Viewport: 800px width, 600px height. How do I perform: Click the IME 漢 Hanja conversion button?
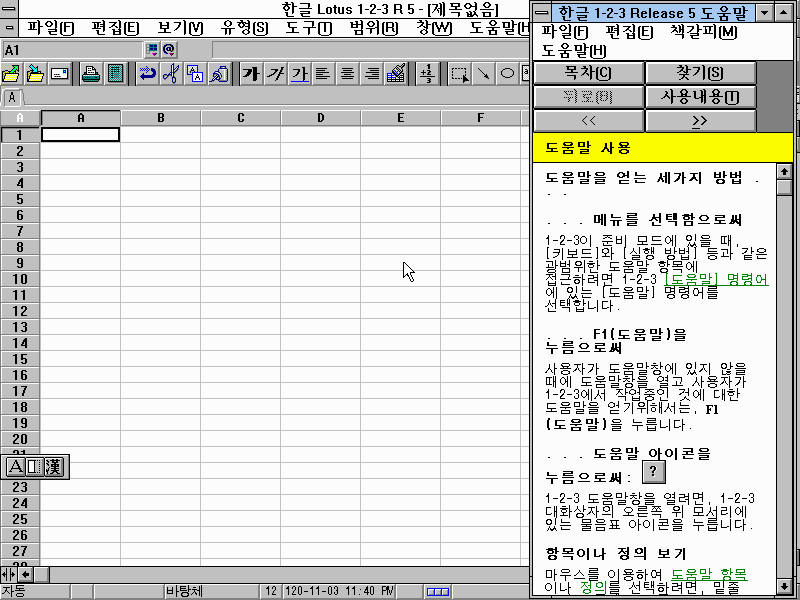click(53, 467)
